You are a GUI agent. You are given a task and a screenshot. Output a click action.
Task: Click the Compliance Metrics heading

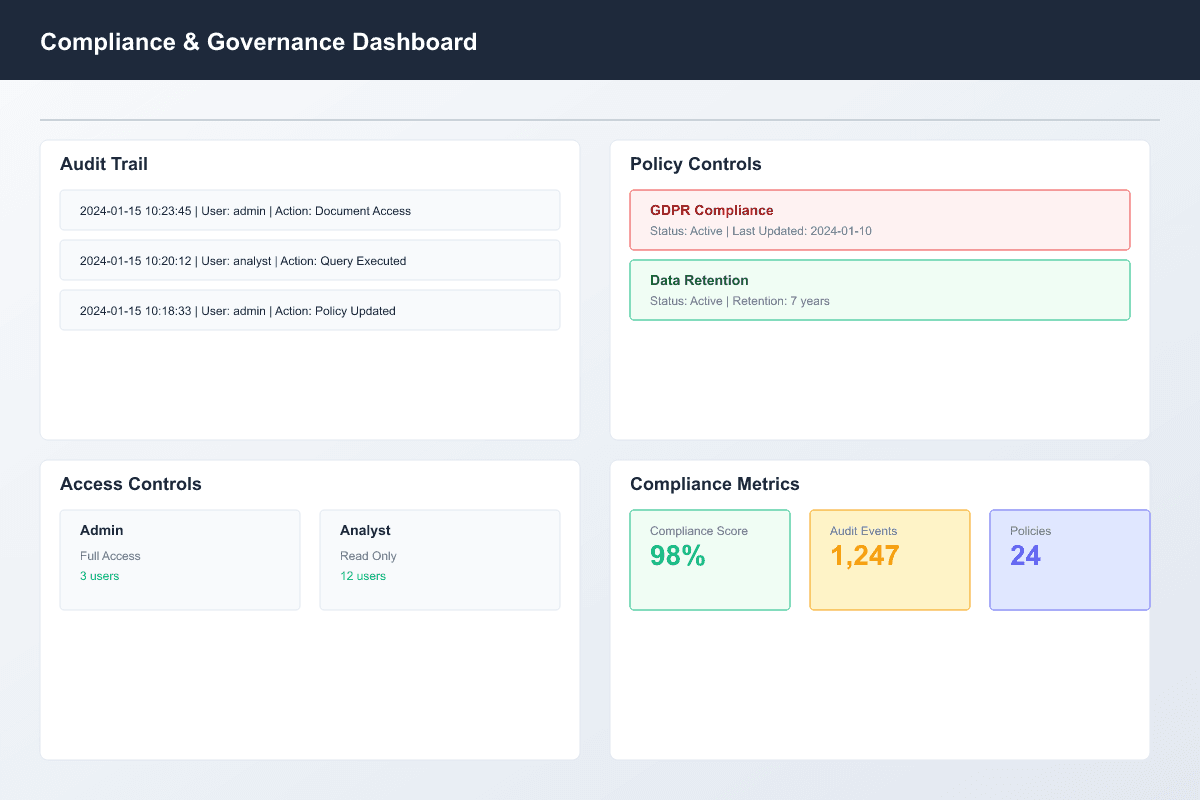point(715,484)
